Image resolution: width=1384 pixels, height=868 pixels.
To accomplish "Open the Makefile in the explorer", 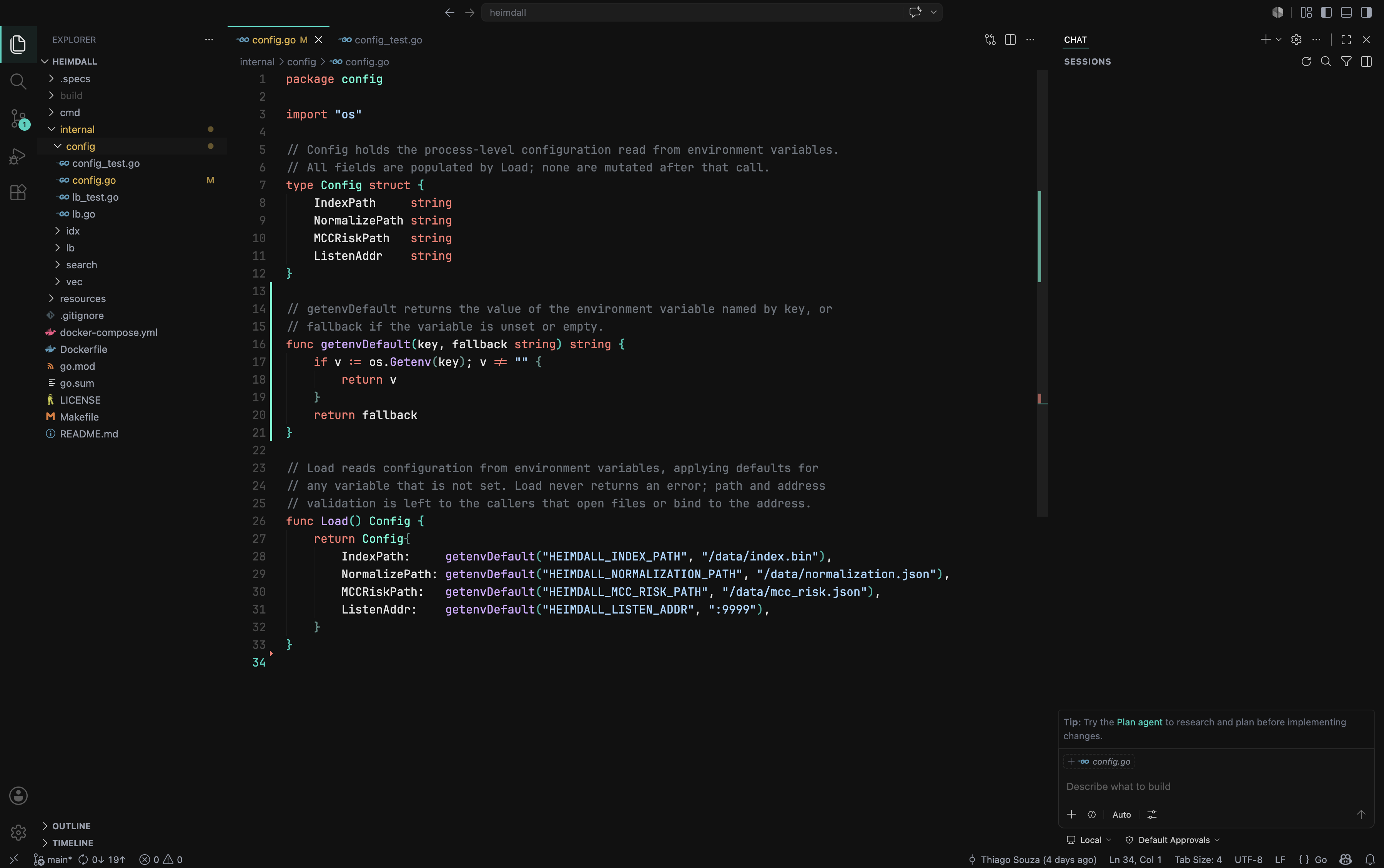I will point(132,417).
